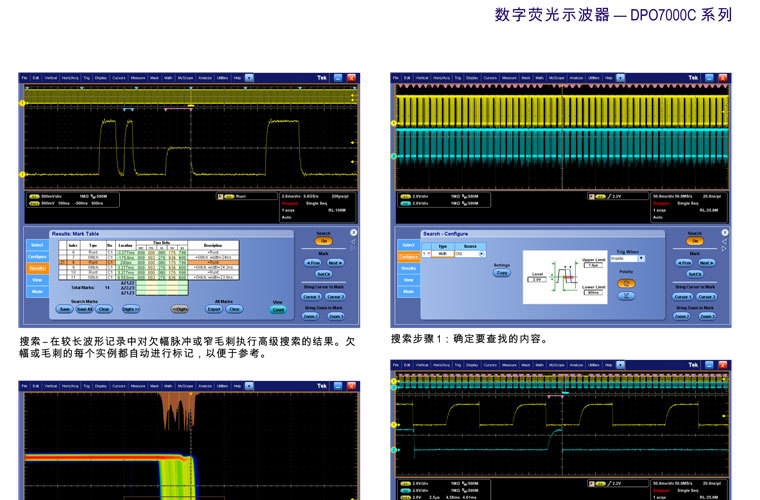Click Cursor 1 button in Mark Table window
The width and height of the screenshot is (760, 500).
311,297
